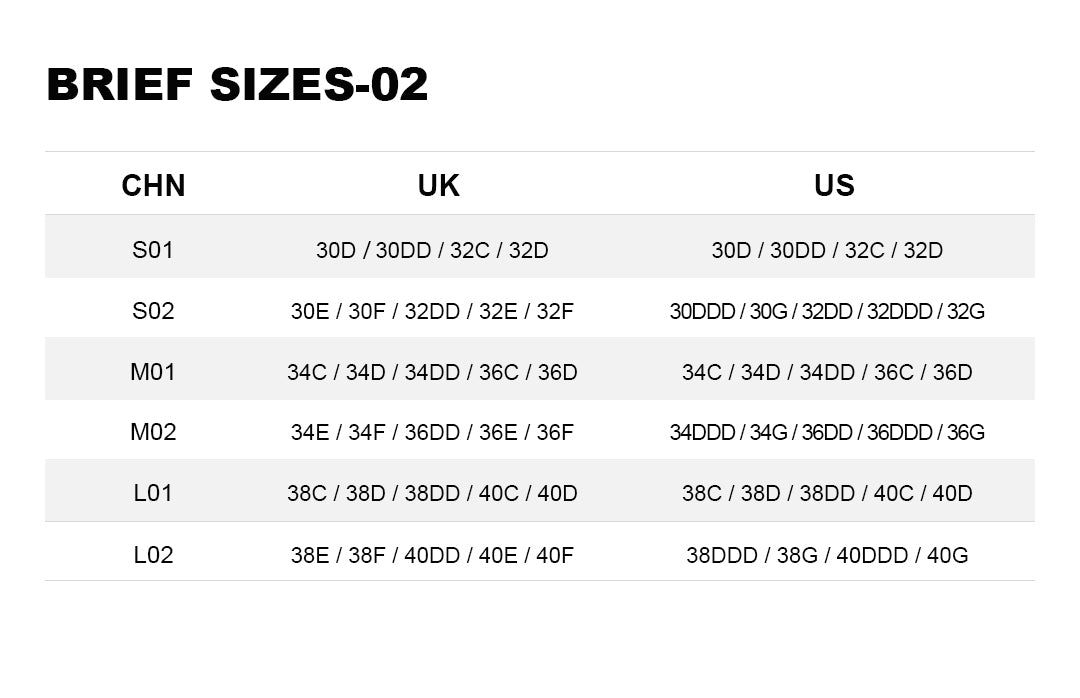Viewport: 1080px width, 698px height.
Task: Select the M02 size label
Action: click(x=153, y=432)
